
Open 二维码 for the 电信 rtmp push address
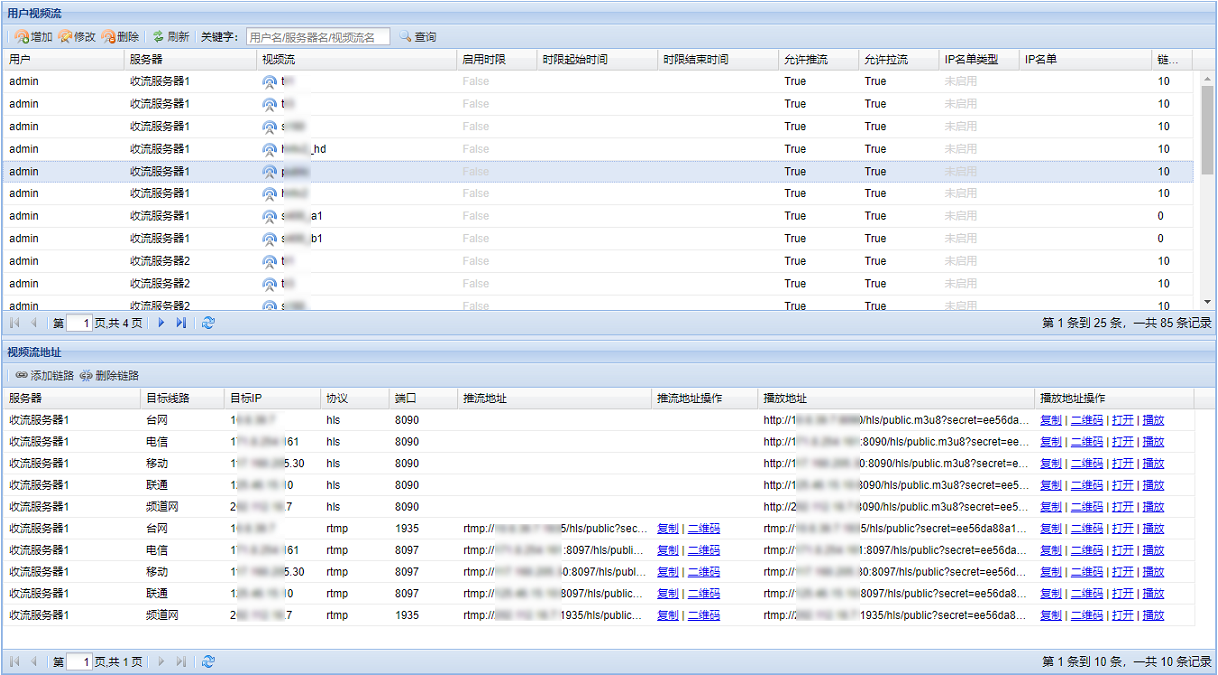(x=703, y=549)
